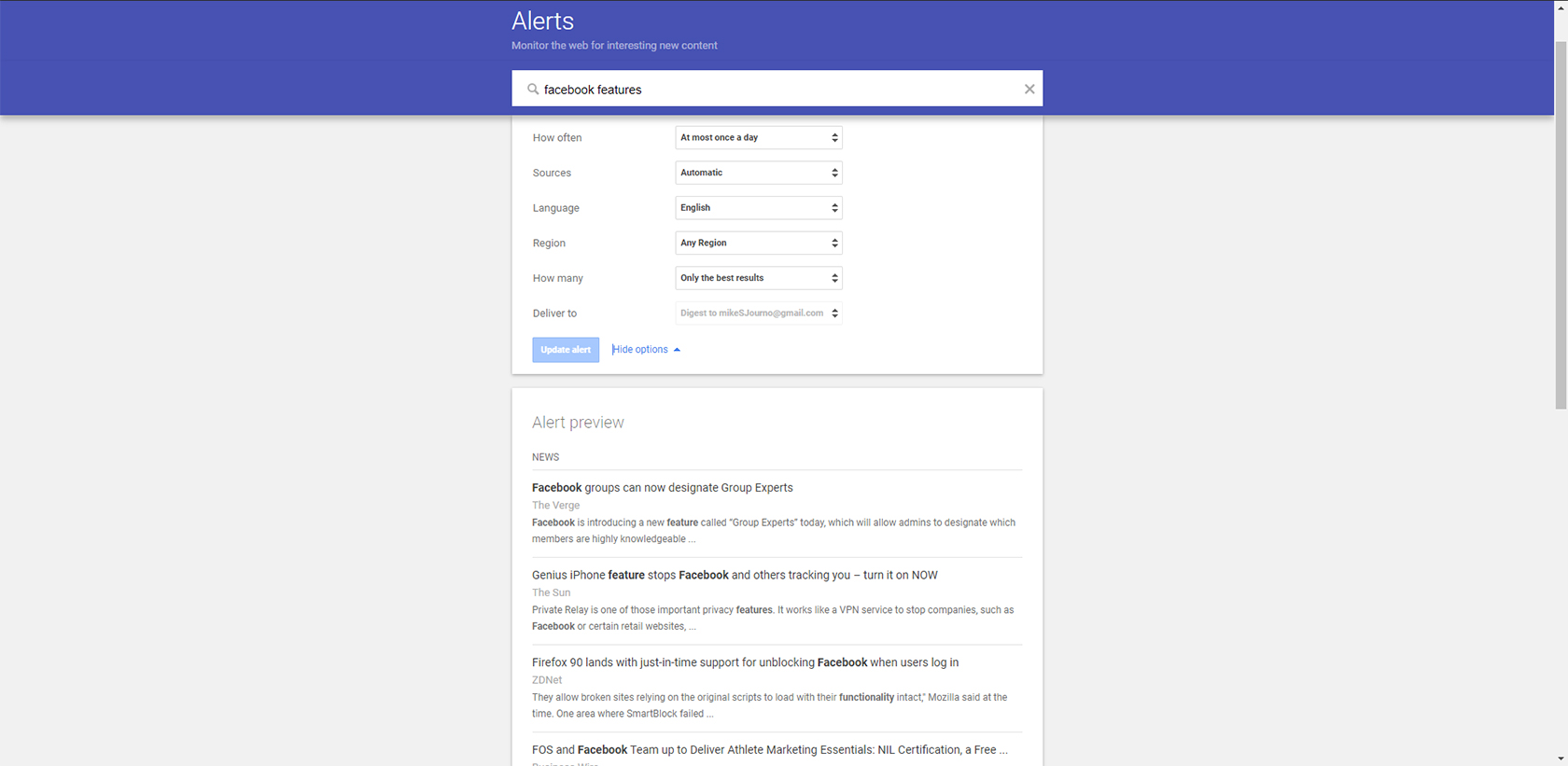Click the scrollbar down arrow

pyautogui.click(x=1561, y=759)
